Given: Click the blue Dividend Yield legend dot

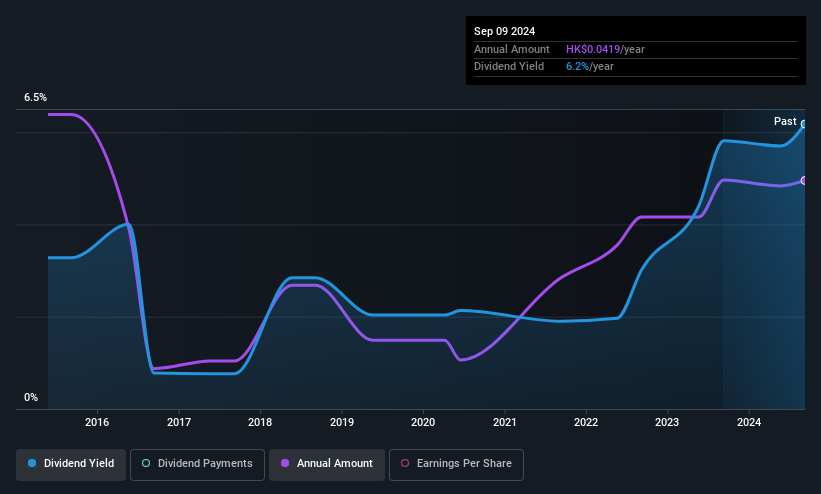Looking at the screenshot, I should [x=32, y=463].
